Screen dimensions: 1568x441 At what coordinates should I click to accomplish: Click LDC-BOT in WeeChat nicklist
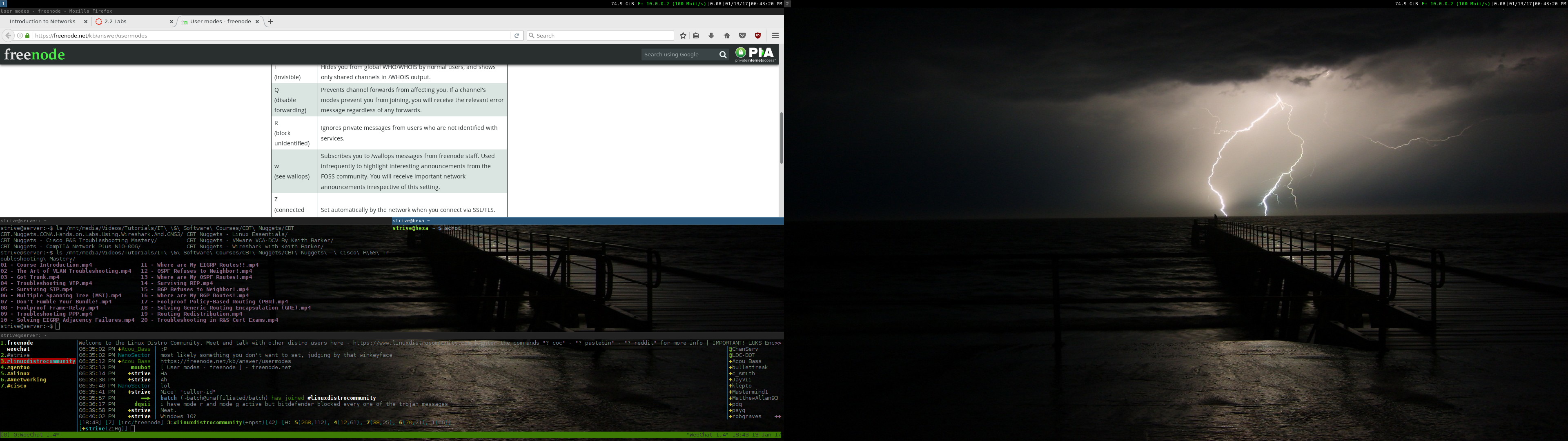coord(742,355)
